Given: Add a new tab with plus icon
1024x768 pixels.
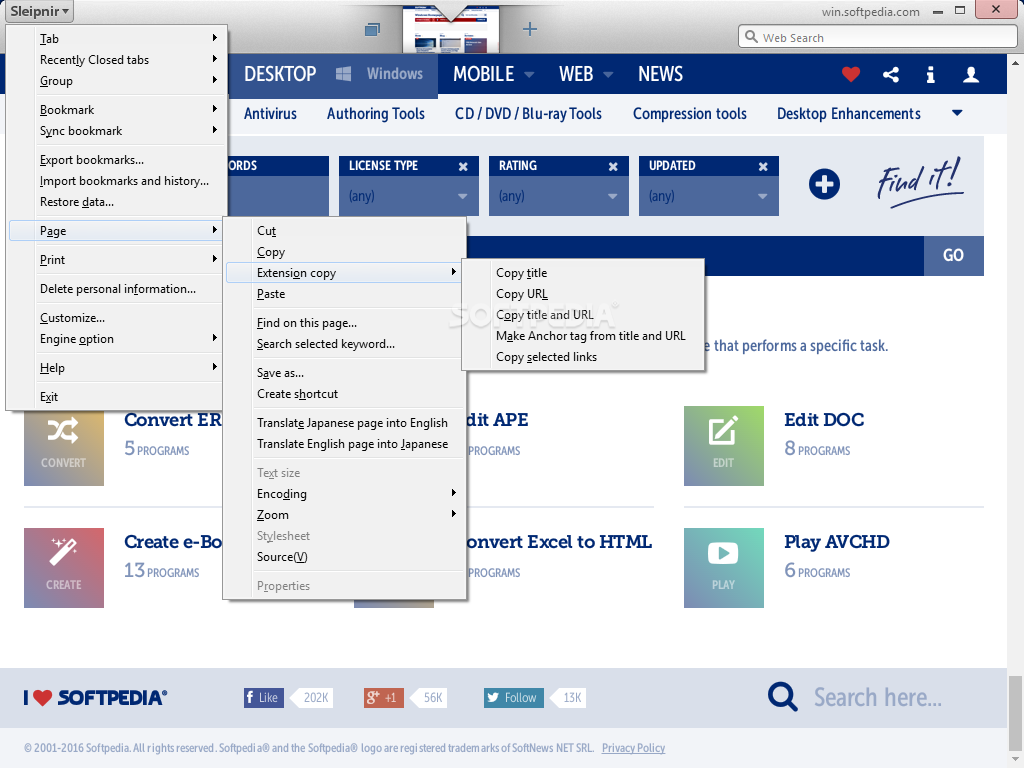Looking at the screenshot, I should 530,29.
